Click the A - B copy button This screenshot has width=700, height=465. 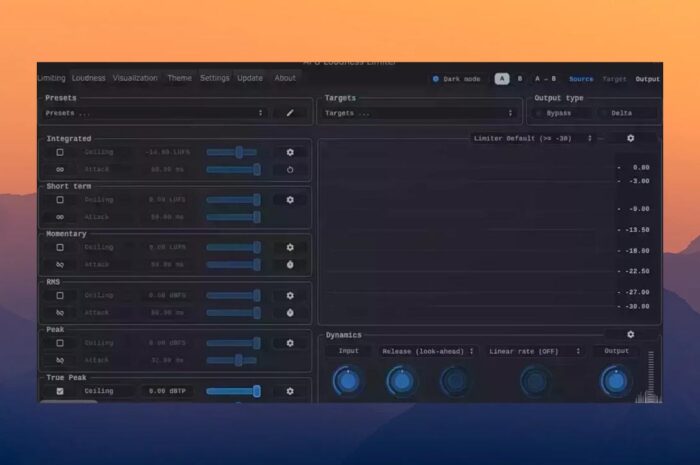pos(545,79)
